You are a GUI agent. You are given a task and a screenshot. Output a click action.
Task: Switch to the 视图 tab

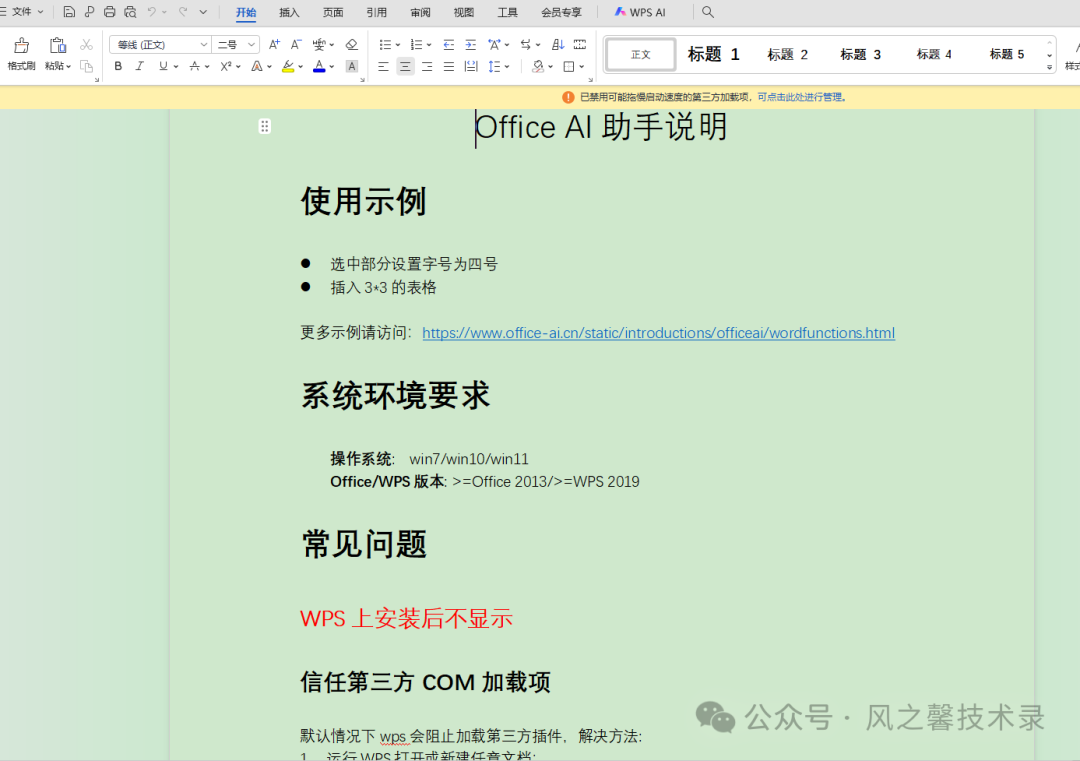click(464, 12)
